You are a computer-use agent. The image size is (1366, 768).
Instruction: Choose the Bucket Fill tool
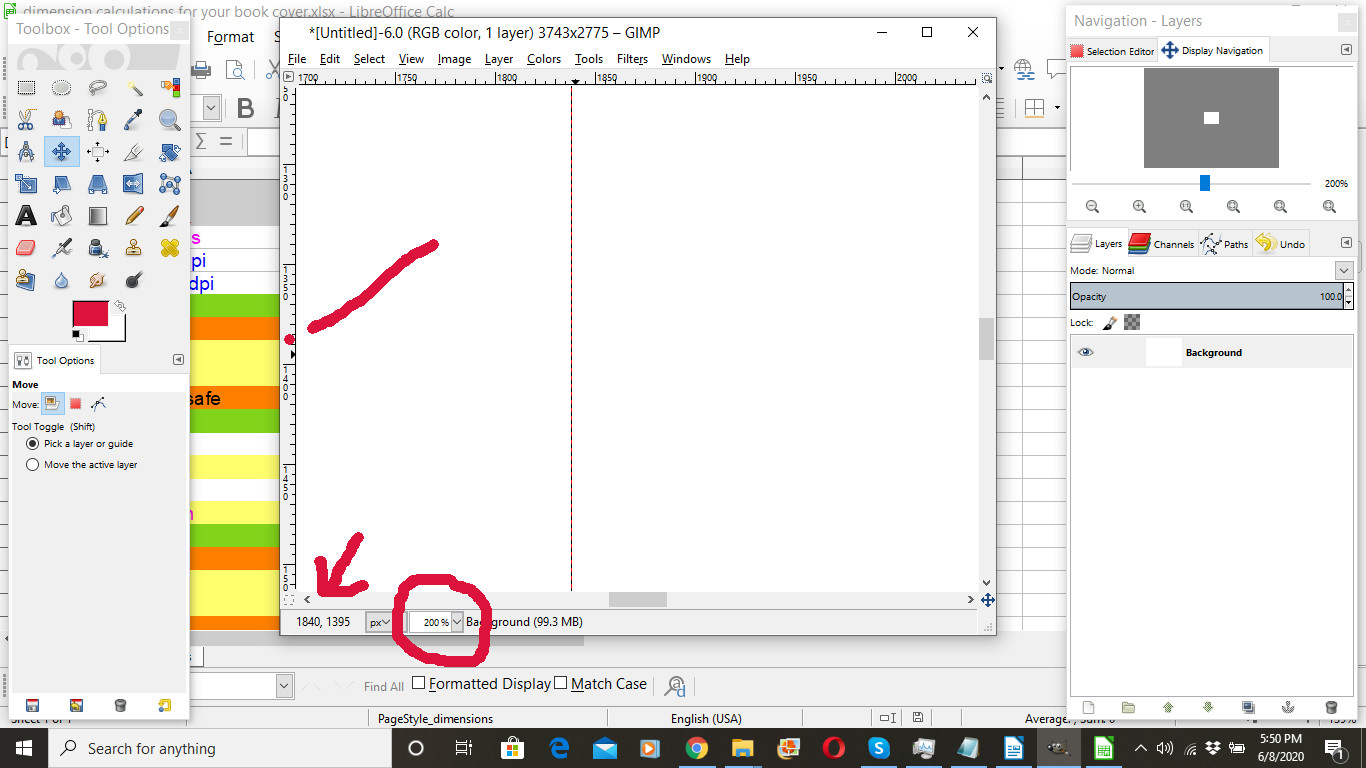(x=62, y=216)
